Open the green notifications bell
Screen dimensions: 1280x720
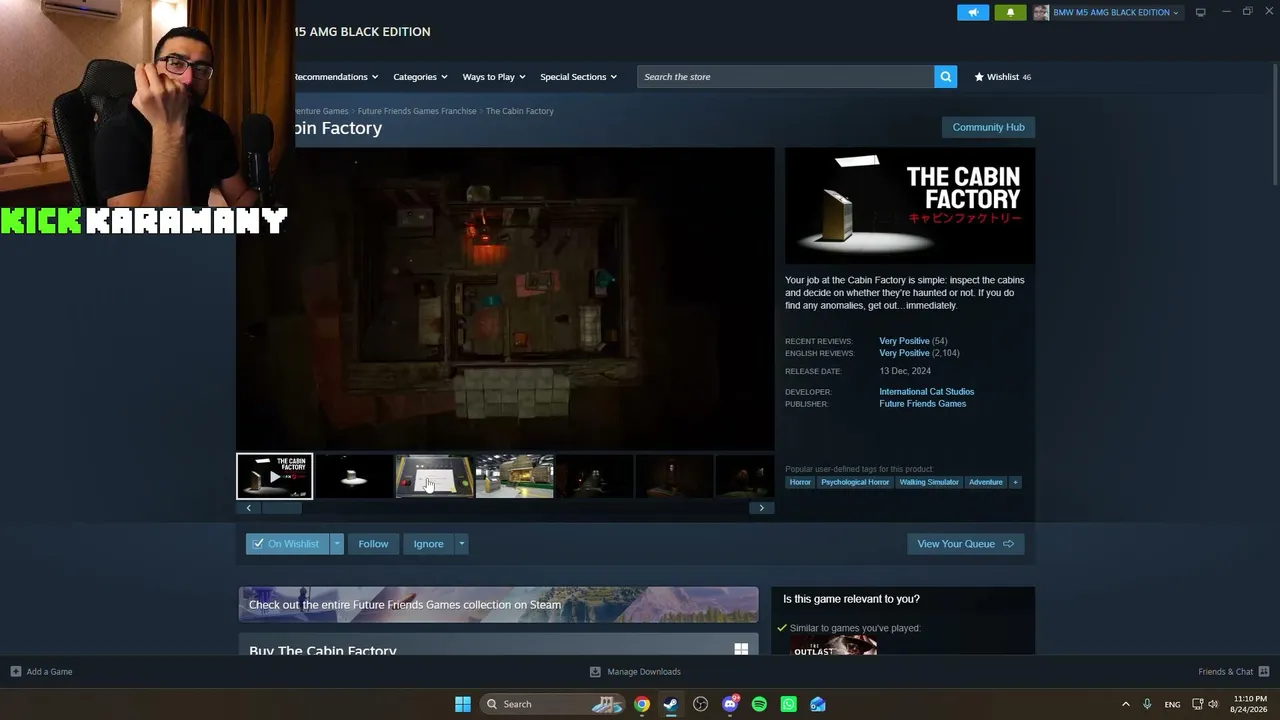[x=1010, y=12]
